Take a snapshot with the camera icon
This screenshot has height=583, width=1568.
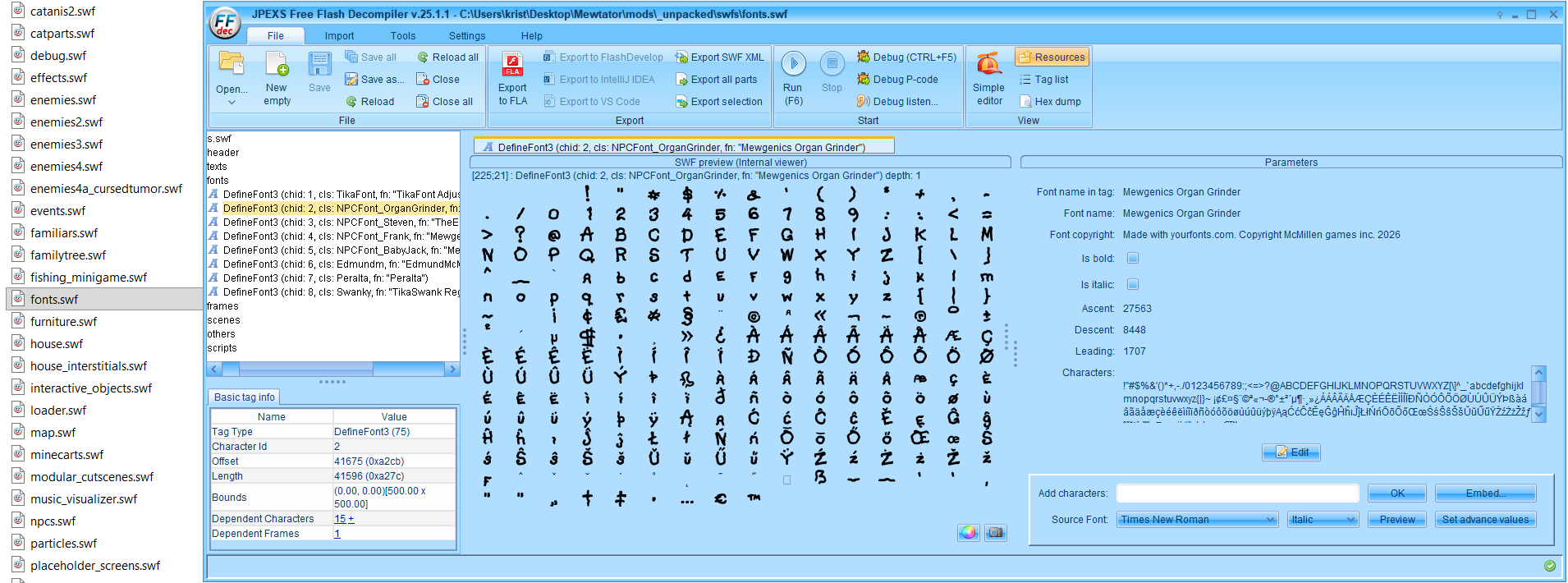(996, 533)
